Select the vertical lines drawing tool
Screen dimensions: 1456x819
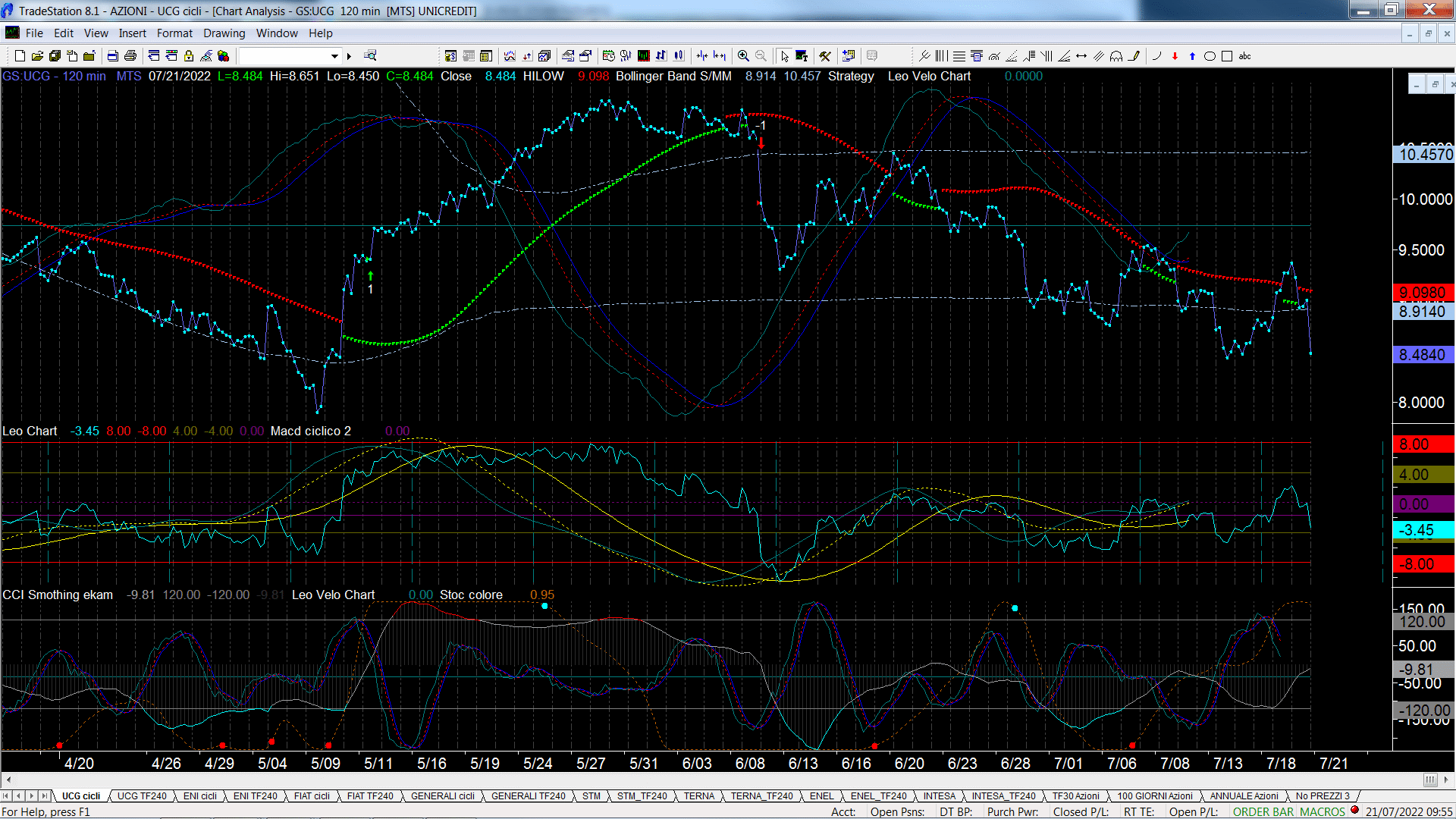[942, 56]
